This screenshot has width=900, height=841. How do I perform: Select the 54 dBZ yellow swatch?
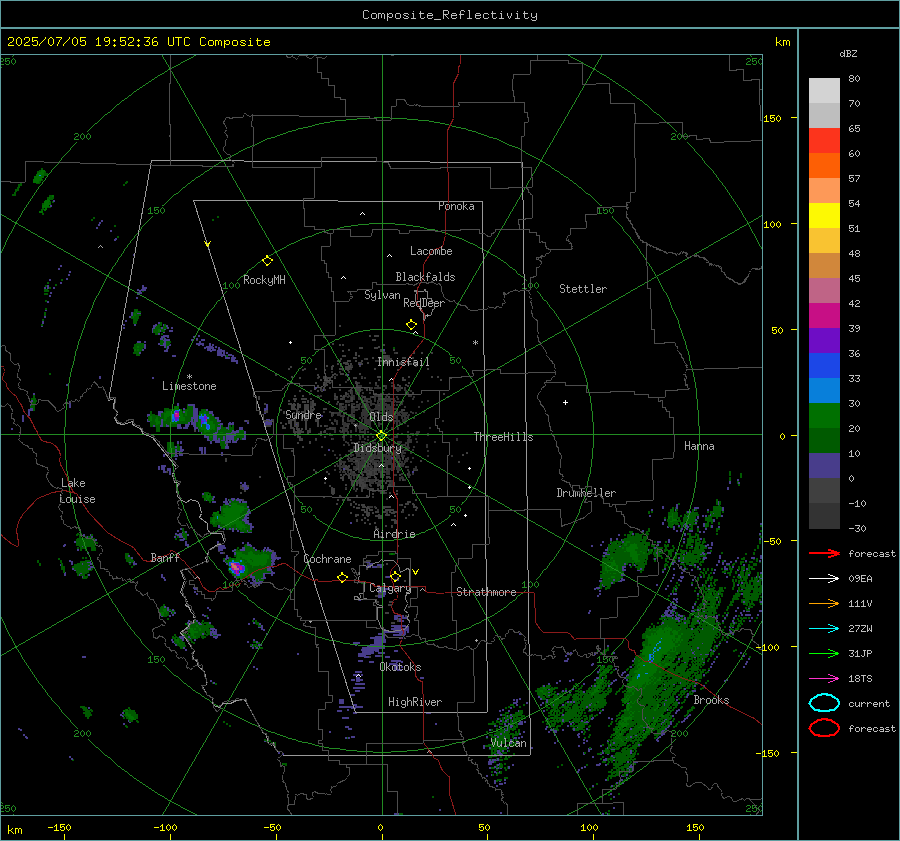(824, 215)
